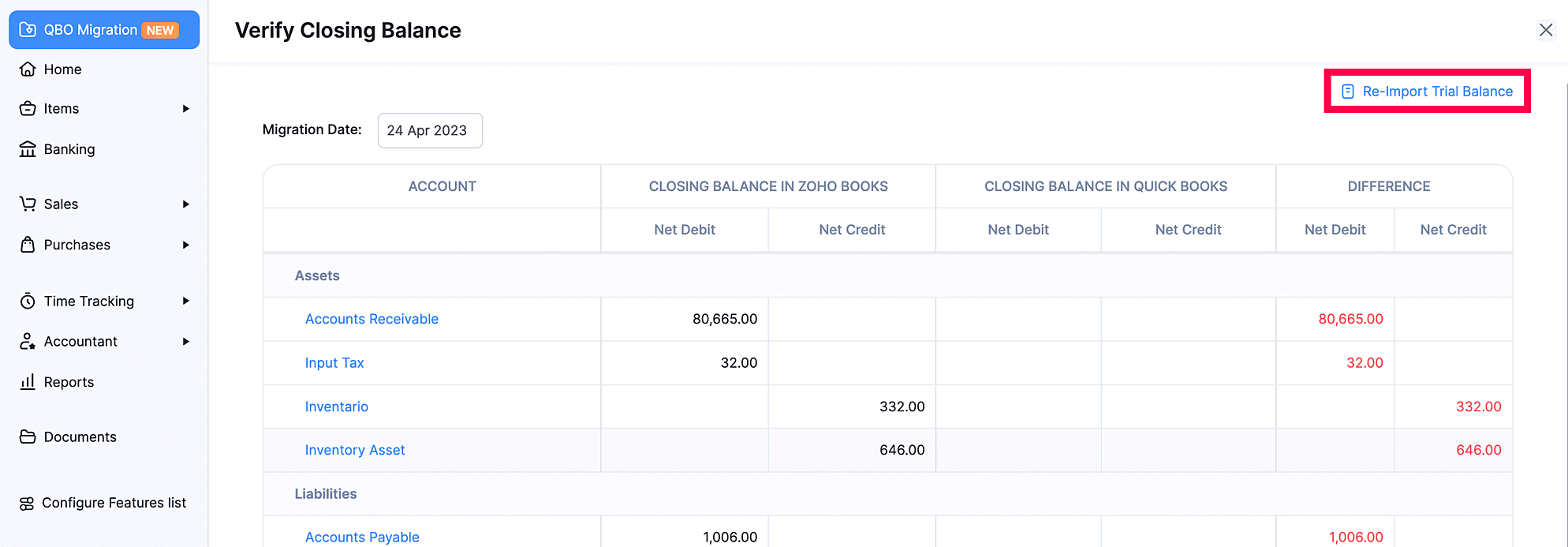Click the Banking building icon
Screen dimensions: 1568x547
pyautogui.click(x=28, y=149)
